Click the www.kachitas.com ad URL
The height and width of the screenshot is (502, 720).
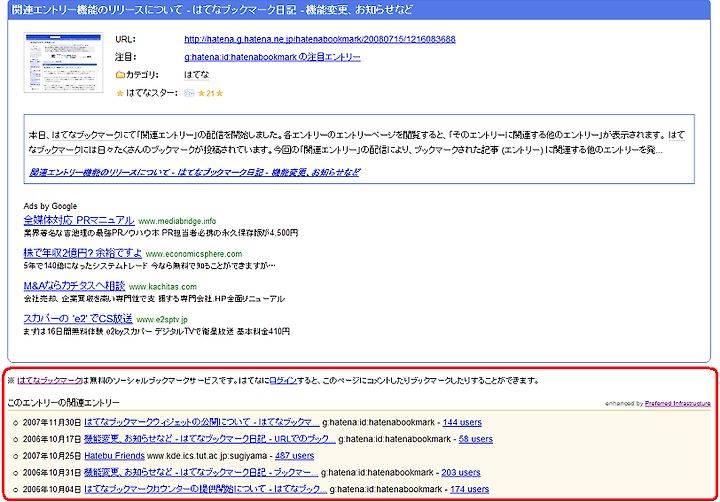coord(163,287)
